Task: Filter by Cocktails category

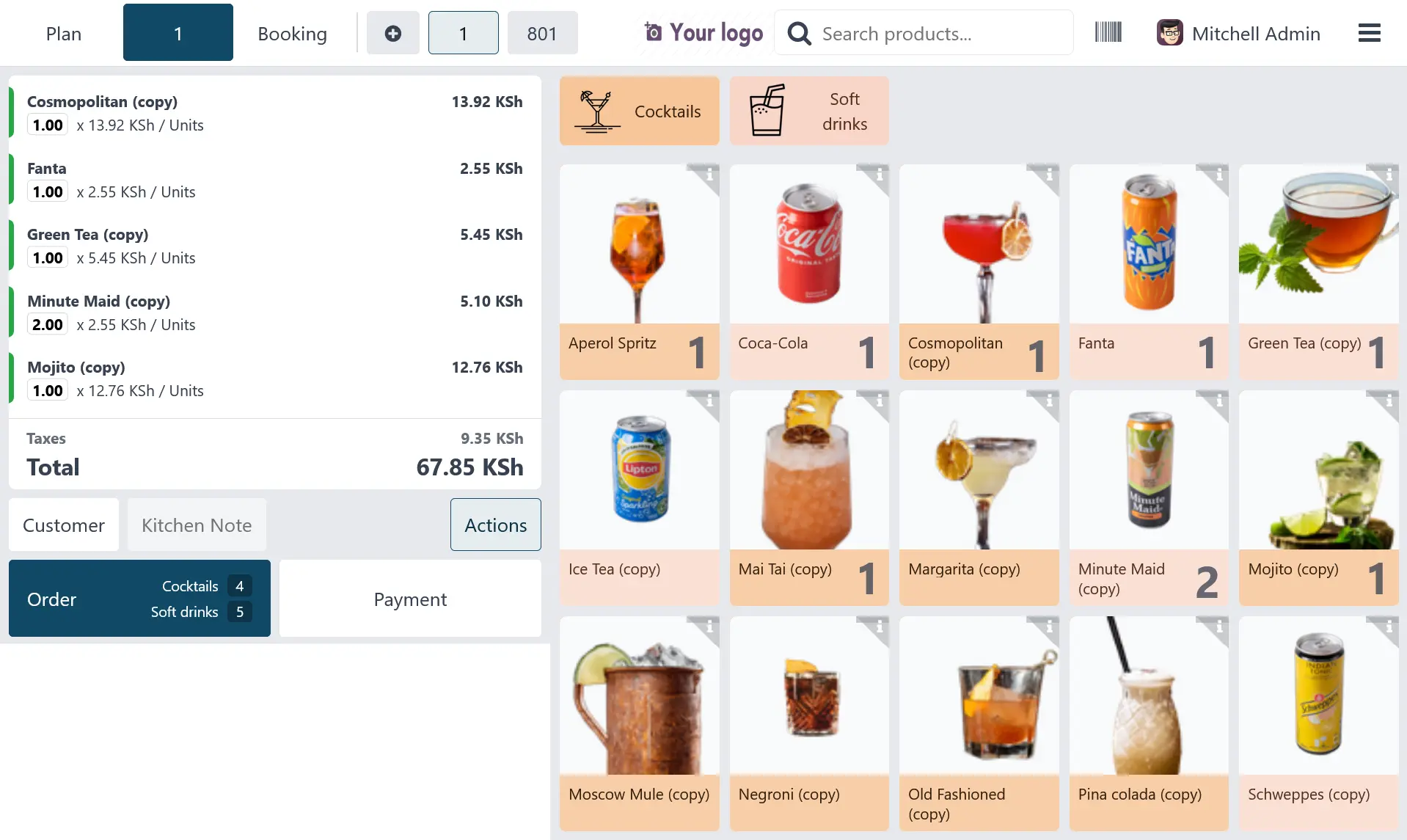Action: coord(639,111)
